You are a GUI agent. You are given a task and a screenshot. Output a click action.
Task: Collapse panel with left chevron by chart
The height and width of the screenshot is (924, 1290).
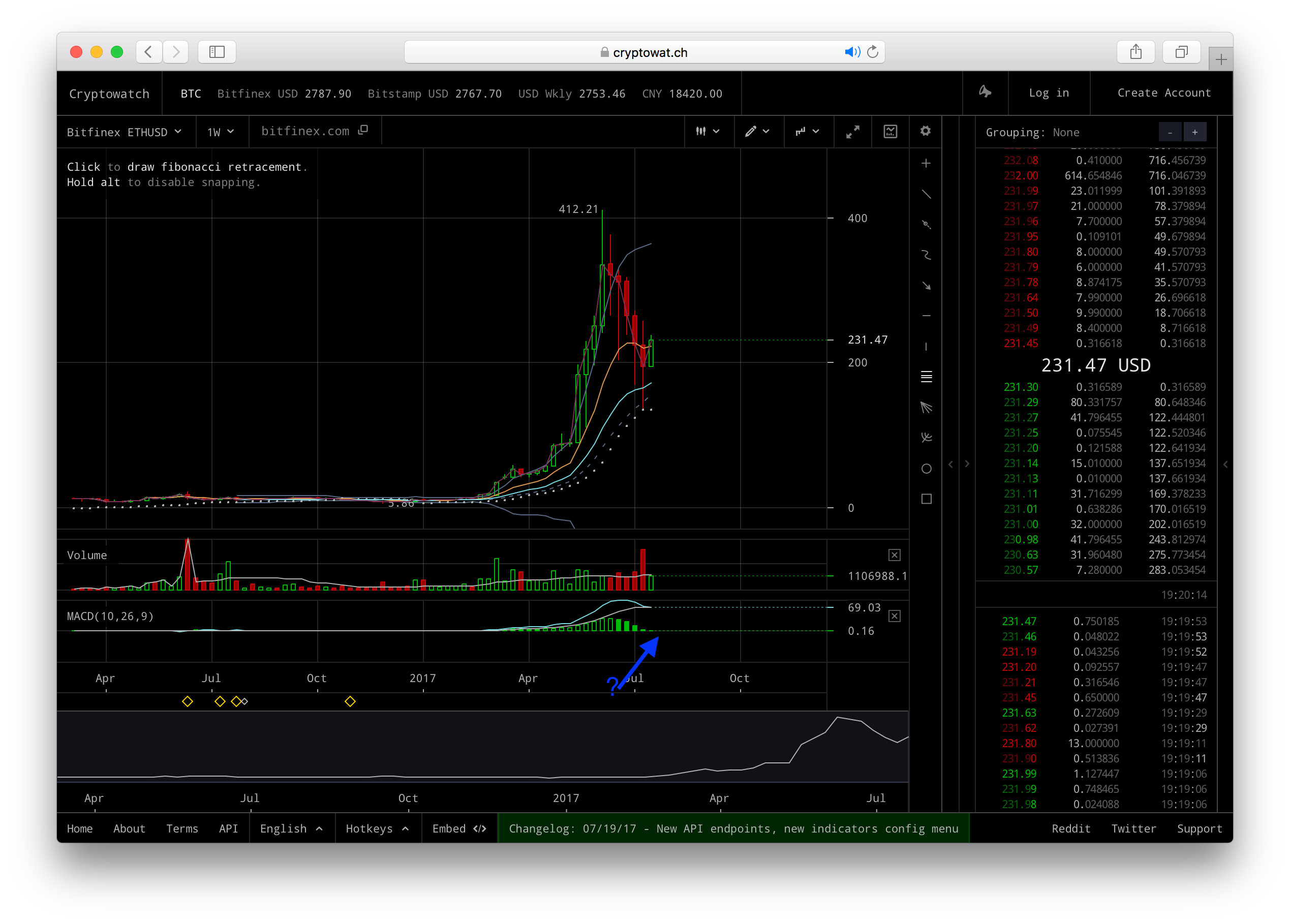[950, 464]
